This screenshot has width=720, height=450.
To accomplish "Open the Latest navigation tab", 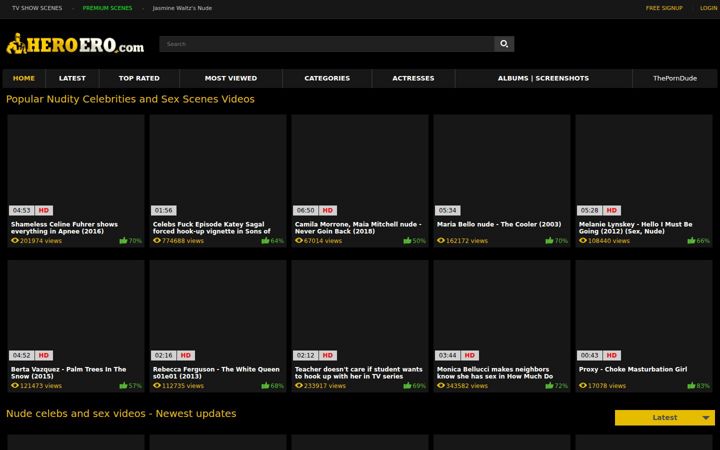I will (72, 79).
